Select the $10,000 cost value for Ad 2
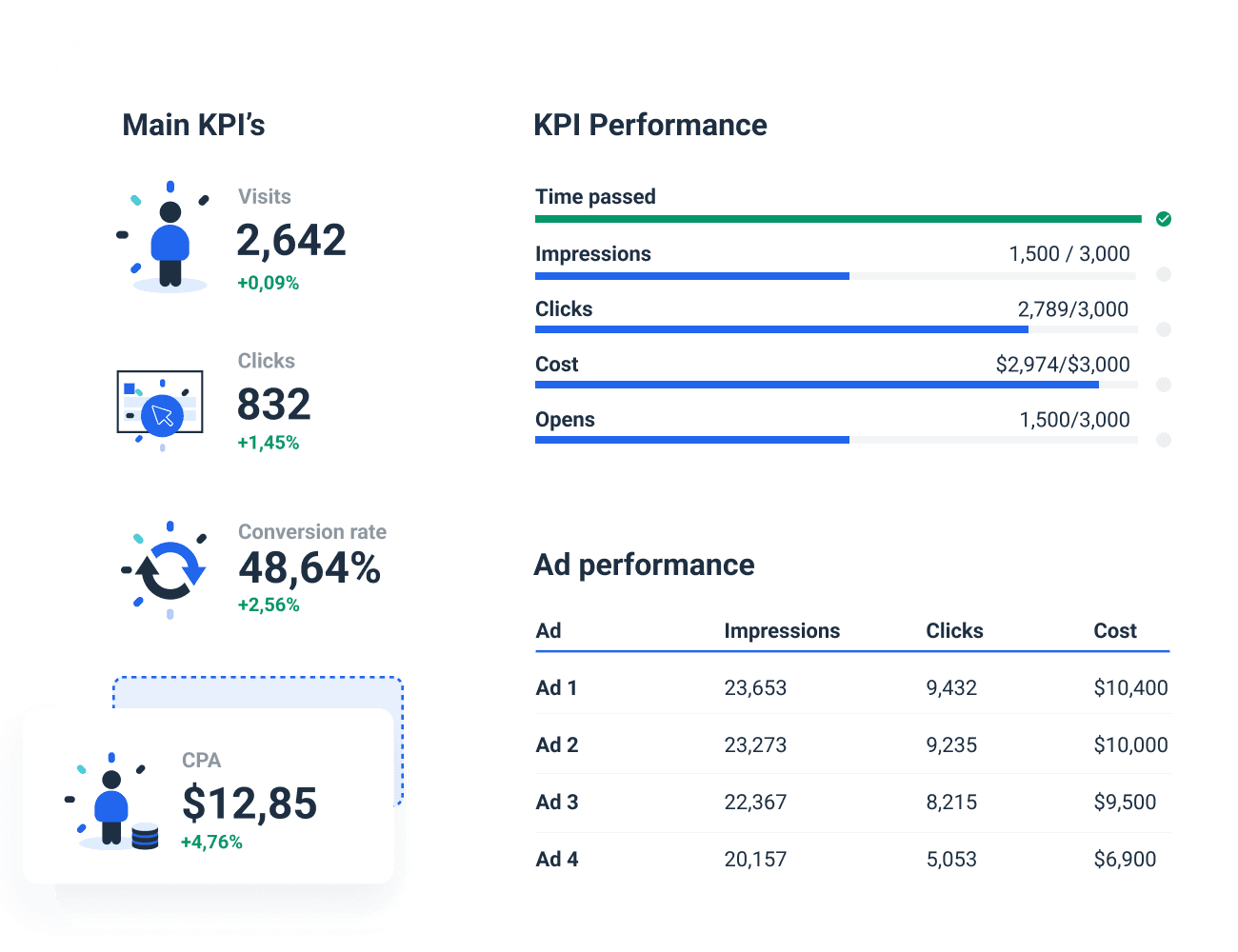The width and height of the screenshot is (1238, 952). click(1130, 744)
